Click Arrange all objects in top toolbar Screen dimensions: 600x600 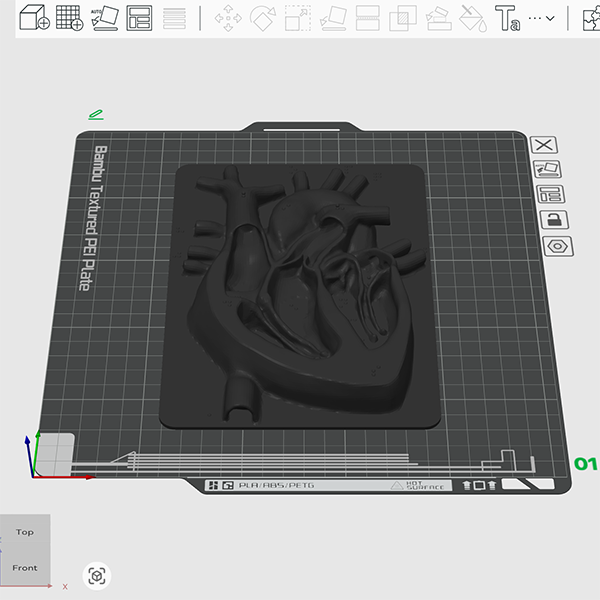pos(140,18)
